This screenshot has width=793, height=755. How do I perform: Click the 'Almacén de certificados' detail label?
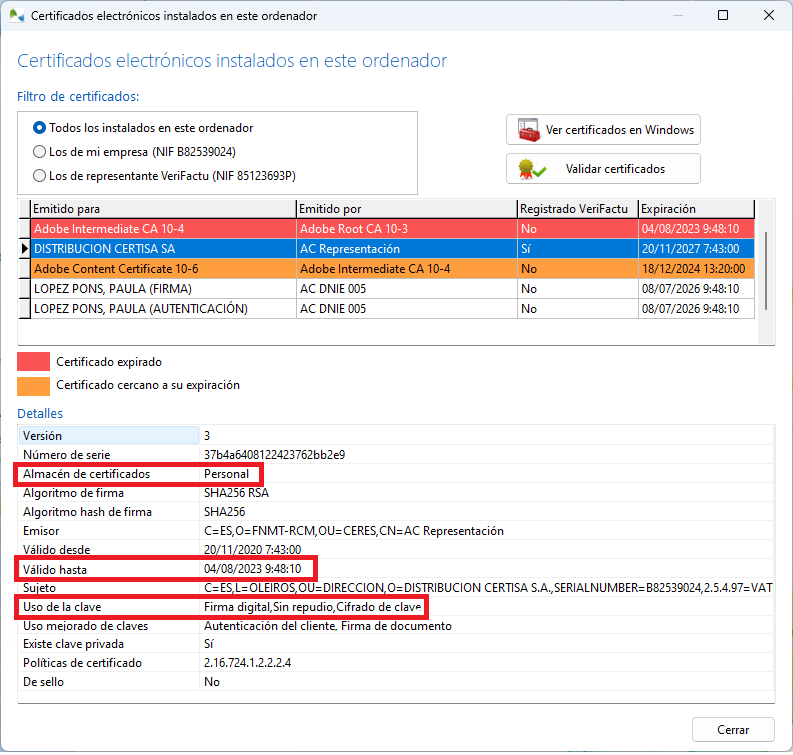coord(86,474)
